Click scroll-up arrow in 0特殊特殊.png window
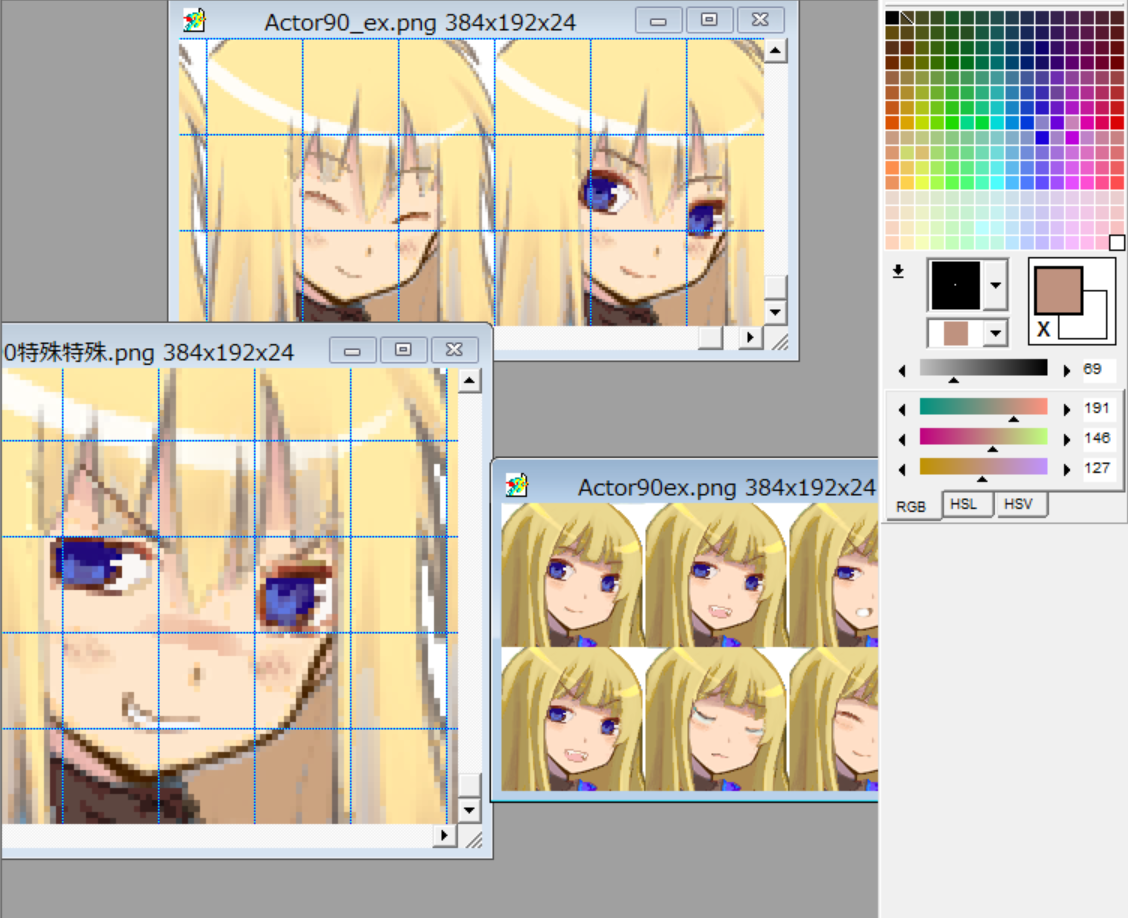Screen dimensions: 1128x918 click(469, 380)
